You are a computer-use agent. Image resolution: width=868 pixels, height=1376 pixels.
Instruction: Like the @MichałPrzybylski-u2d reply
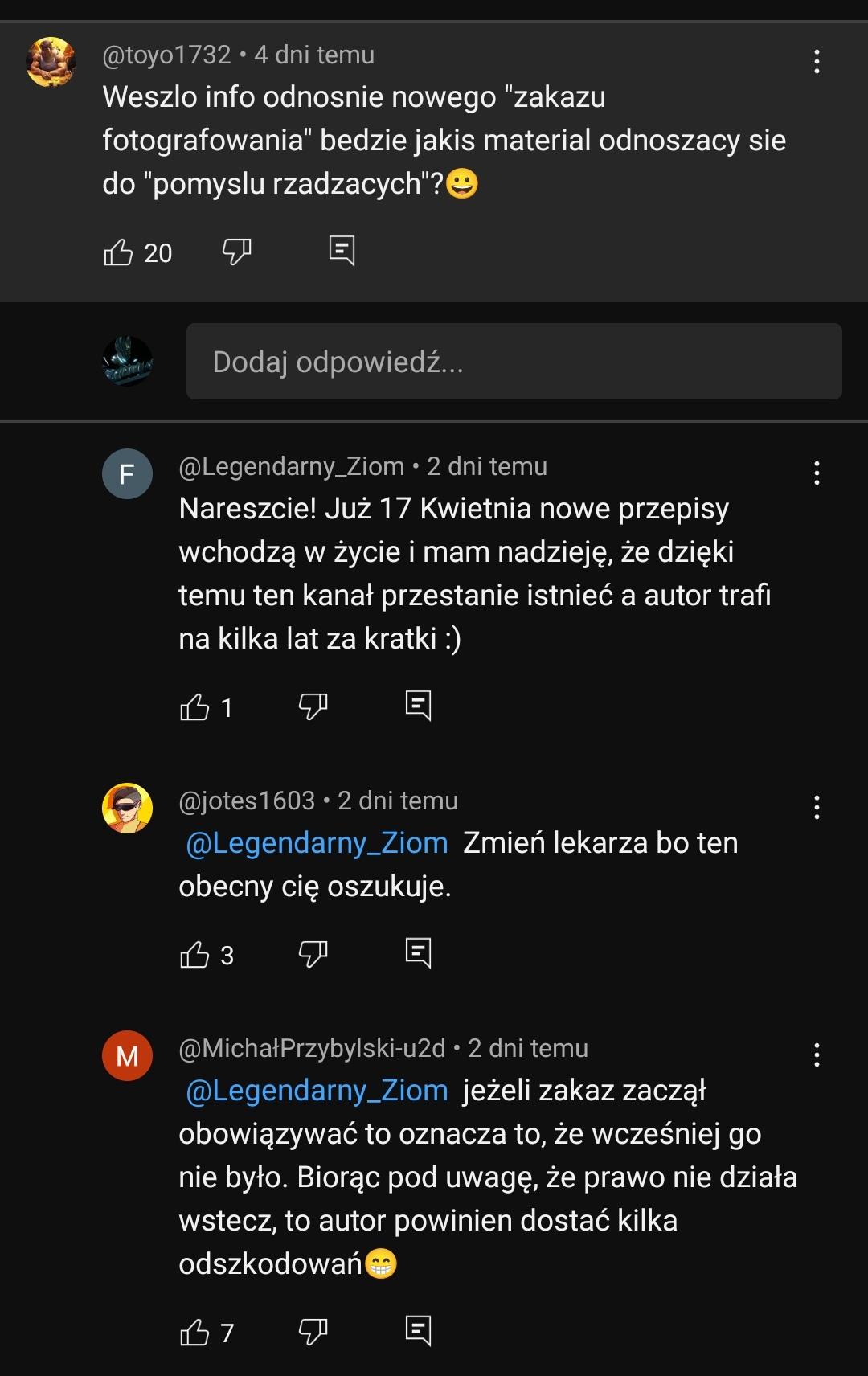click(x=194, y=1333)
